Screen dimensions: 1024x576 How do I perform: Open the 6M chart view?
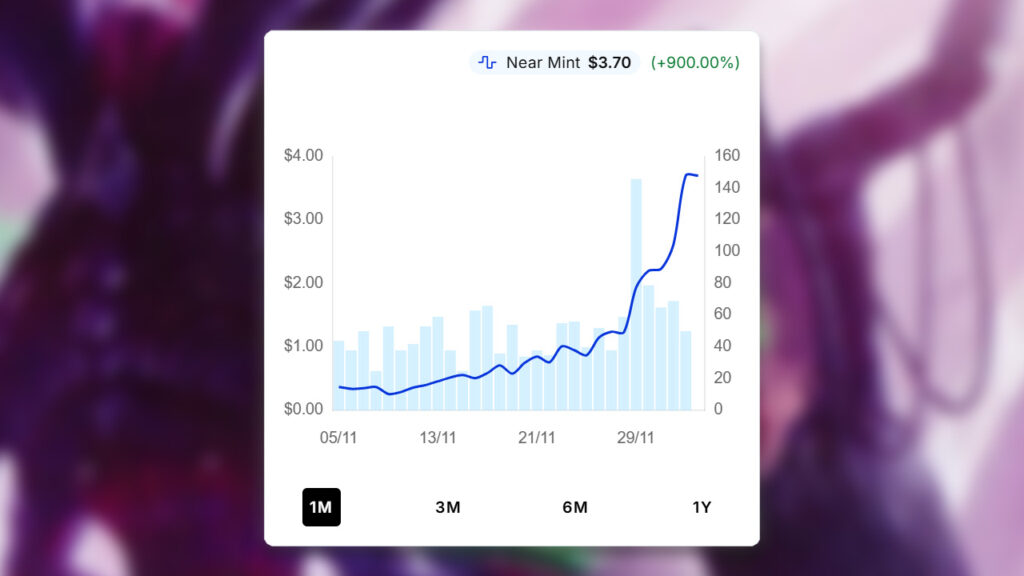[x=575, y=507]
